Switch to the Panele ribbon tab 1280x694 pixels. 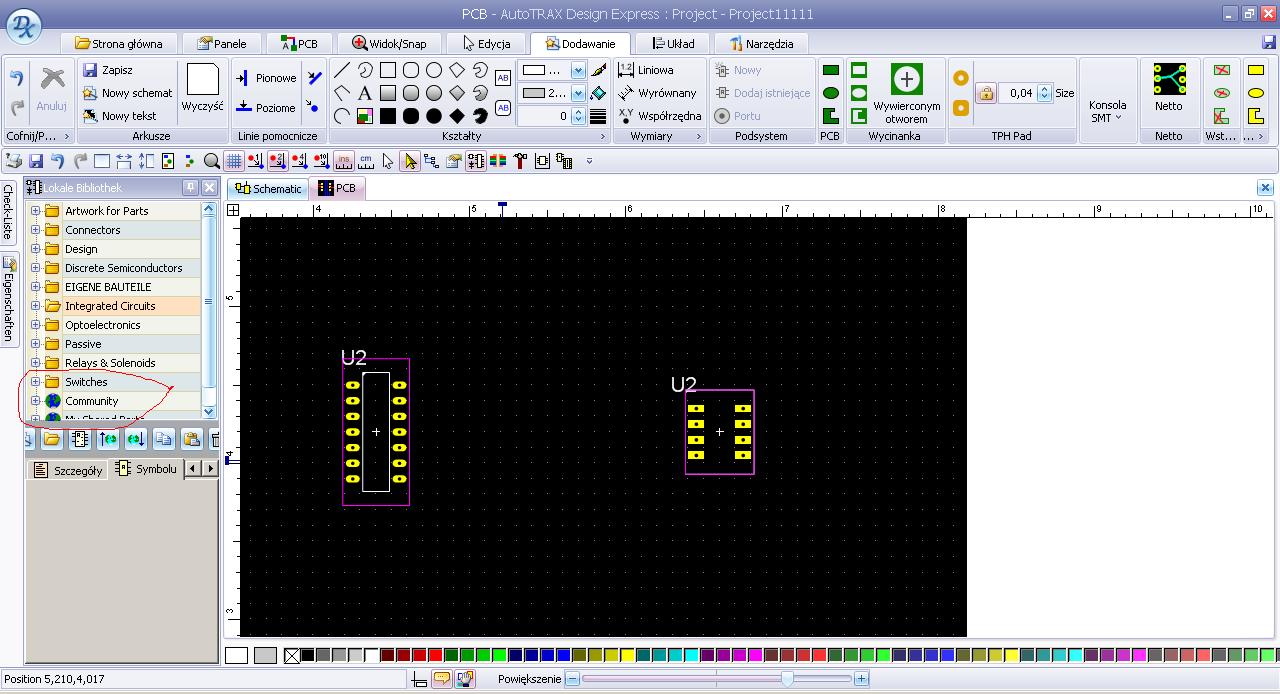(221, 44)
